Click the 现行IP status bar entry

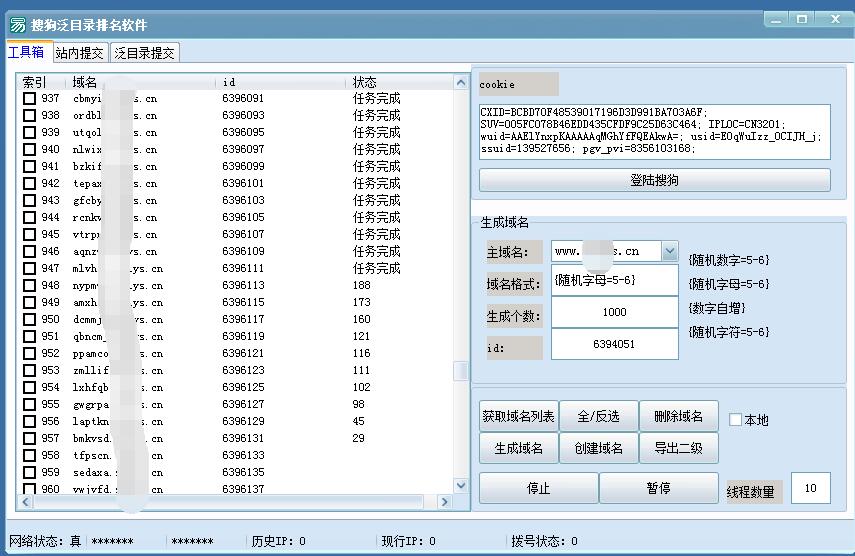pos(408,541)
